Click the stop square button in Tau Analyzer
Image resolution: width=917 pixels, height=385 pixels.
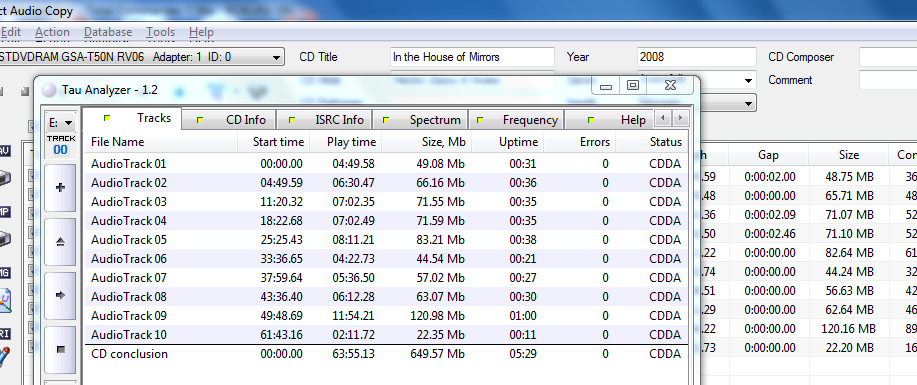click(60, 349)
